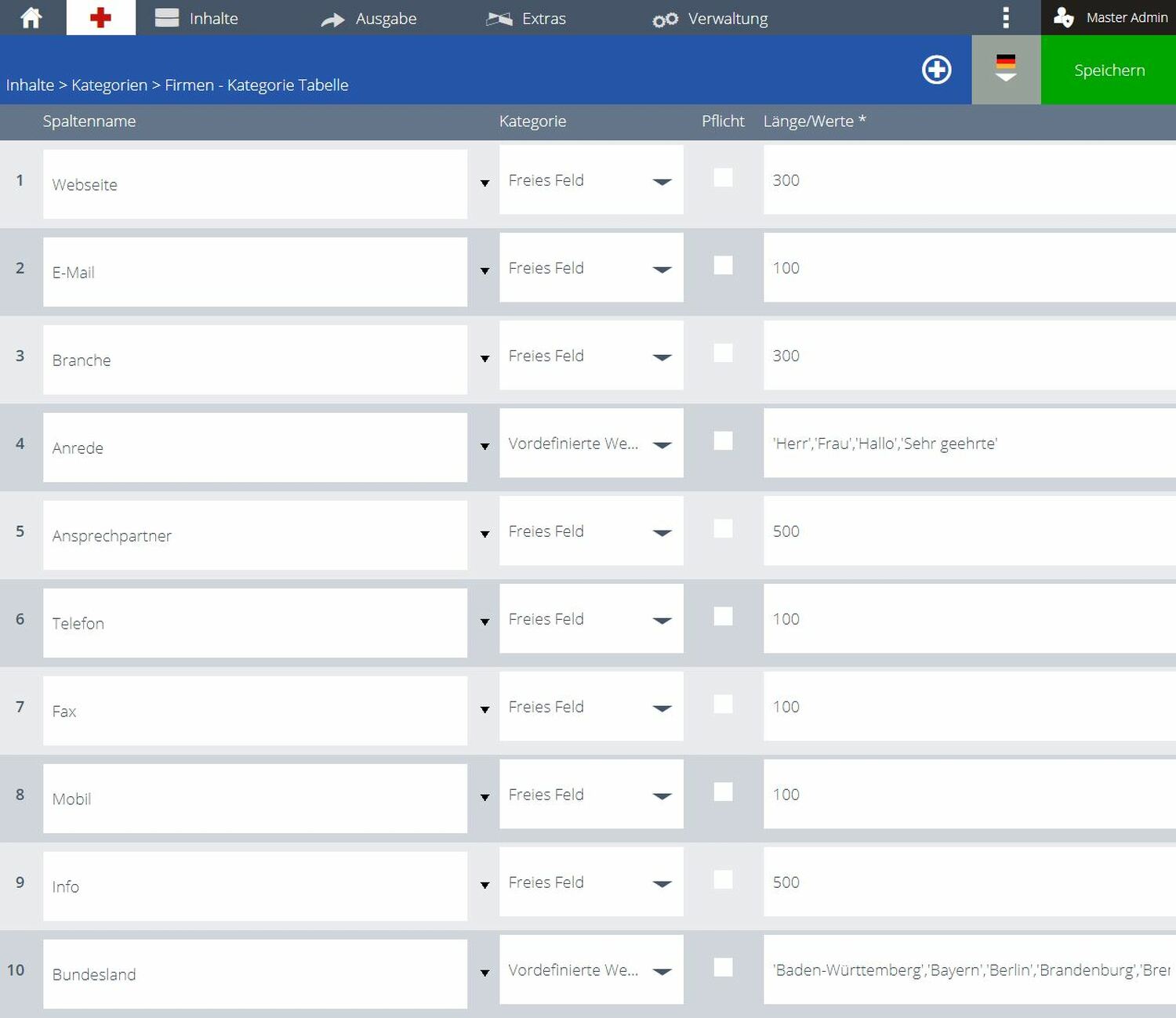
Task: Edit the E-Mail column name field
Action: pos(255,272)
